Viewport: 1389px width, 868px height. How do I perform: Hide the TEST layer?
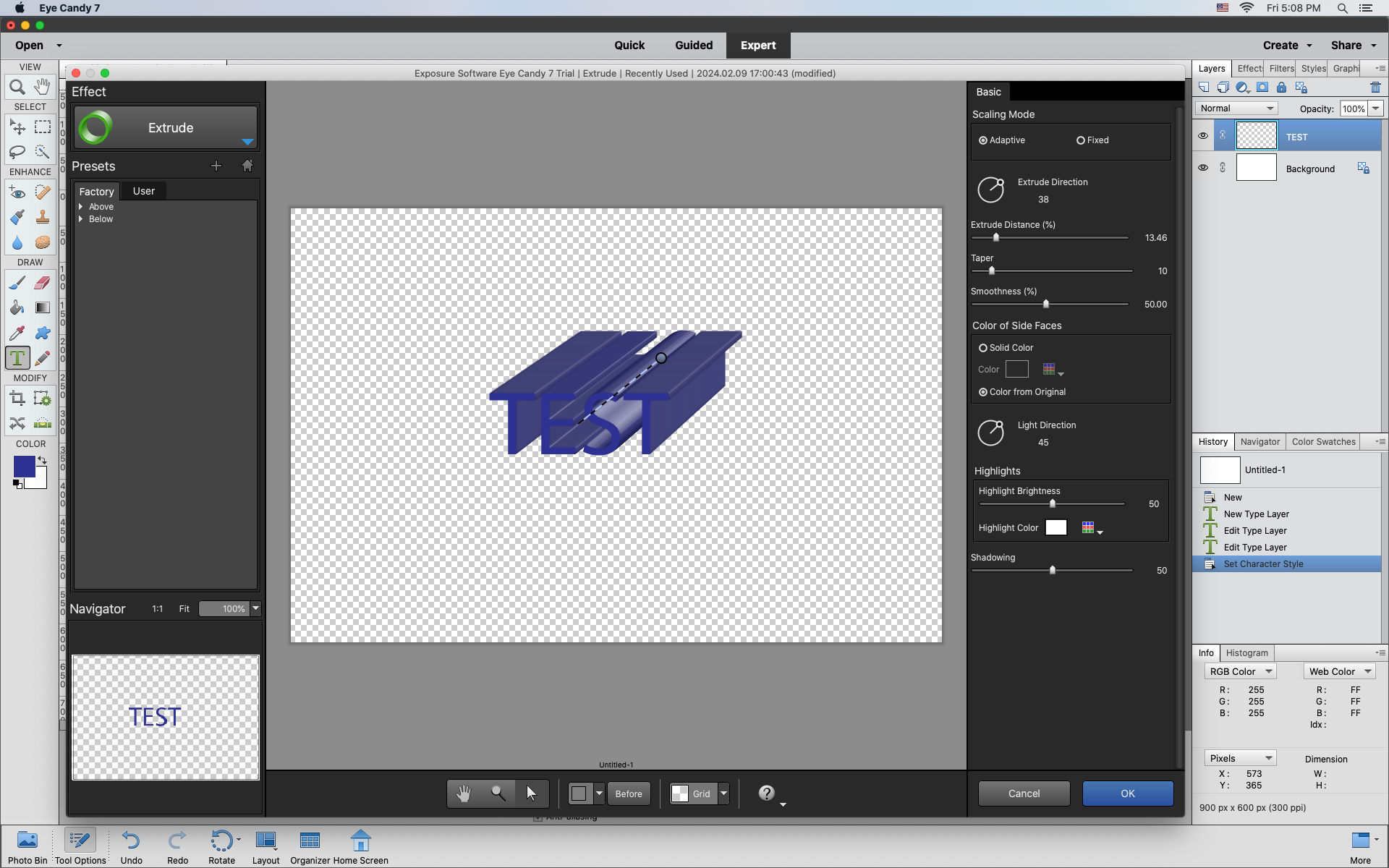click(1203, 135)
